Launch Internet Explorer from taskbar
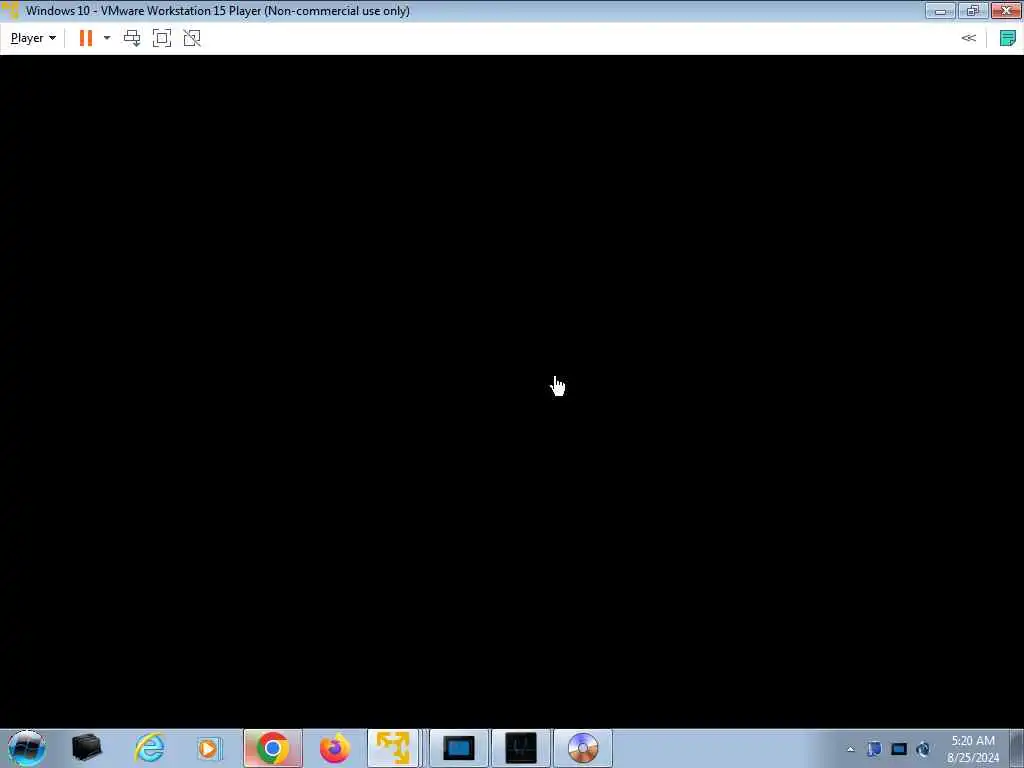Viewport: 1024px width, 768px height. 149,748
